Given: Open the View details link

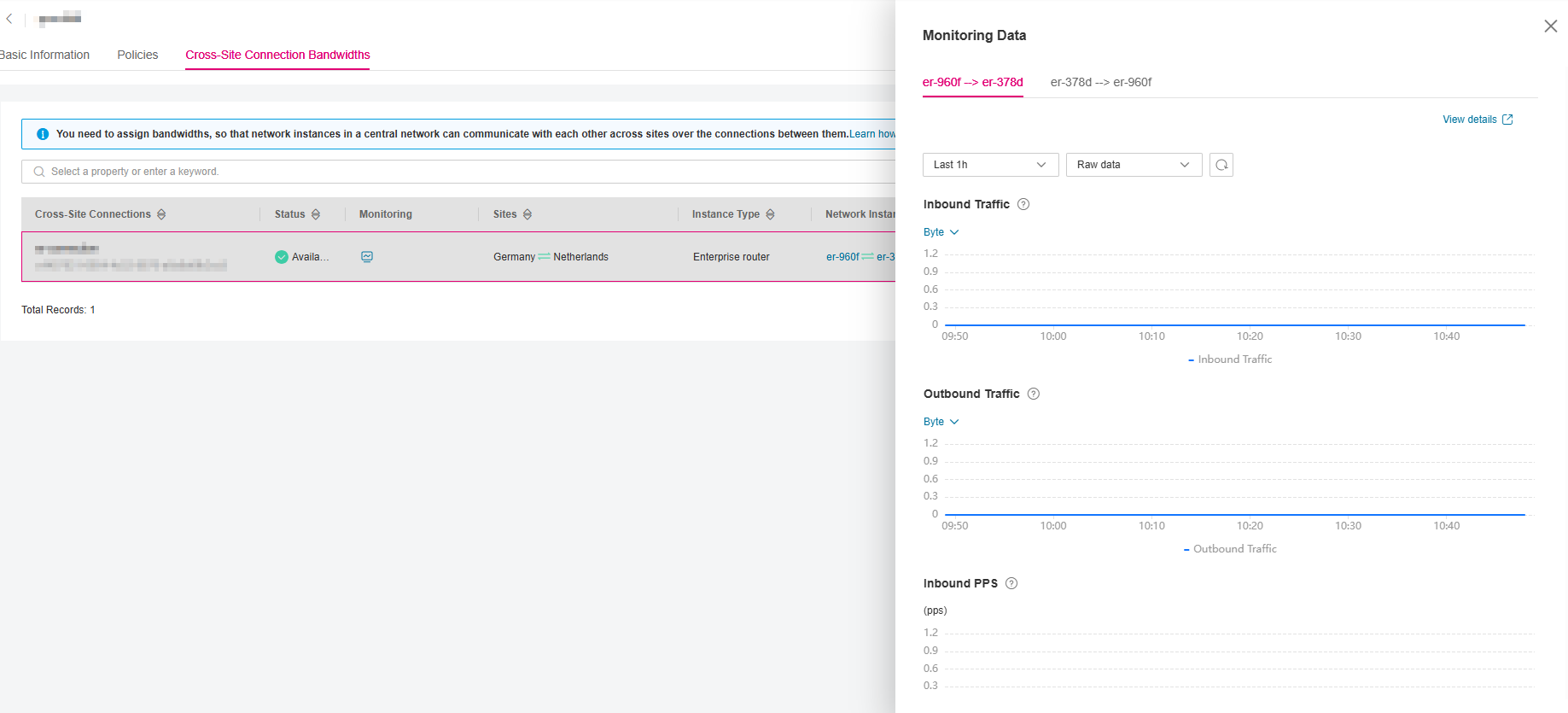Looking at the screenshot, I should pos(1477,120).
